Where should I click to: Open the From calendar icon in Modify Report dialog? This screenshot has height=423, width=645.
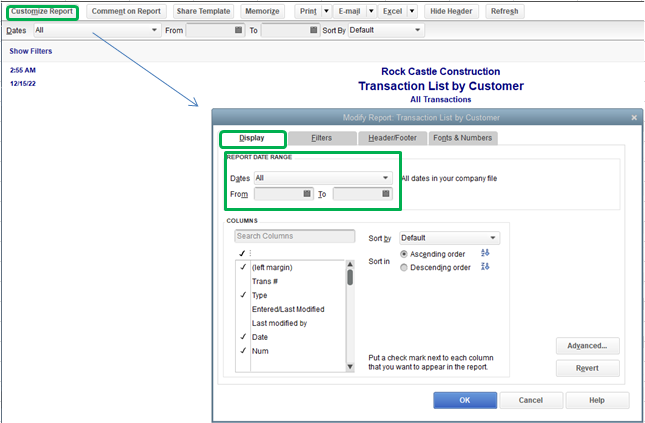pos(307,193)
